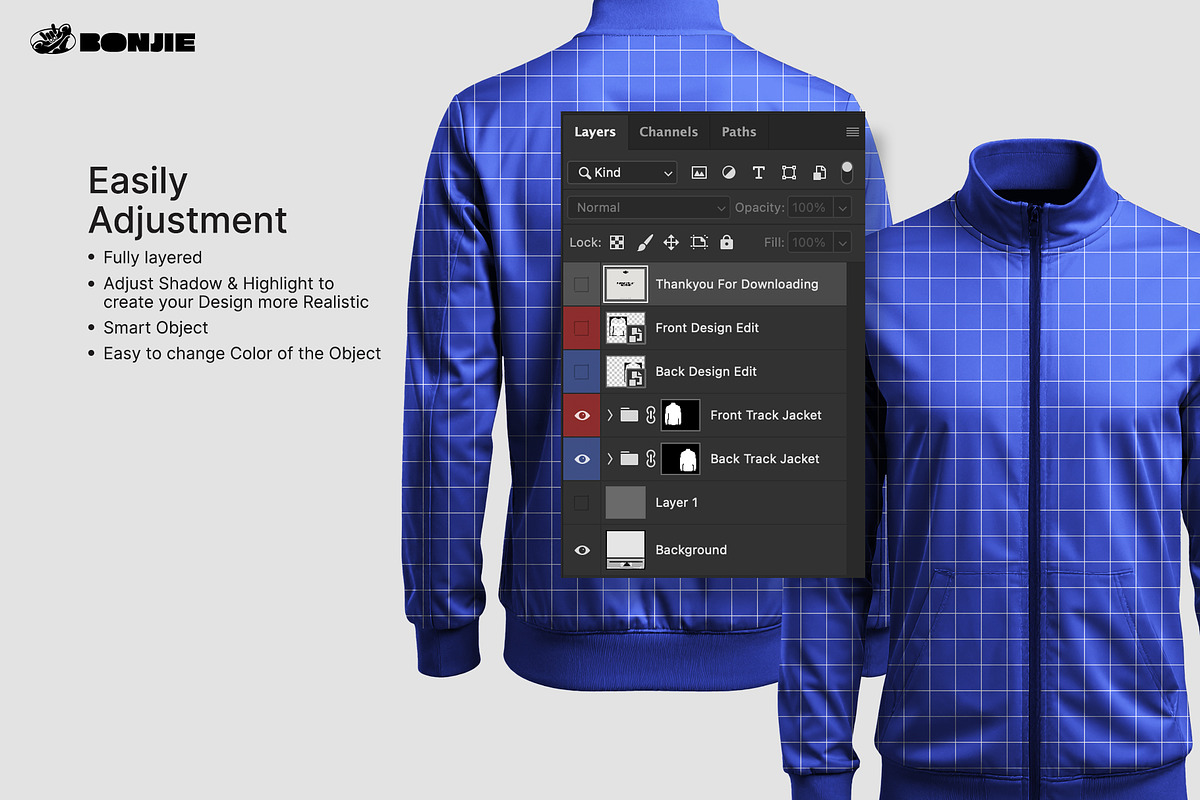Click the Bonjie logo
Viewport: 1200px width, 800px height.
coord(113,41)
